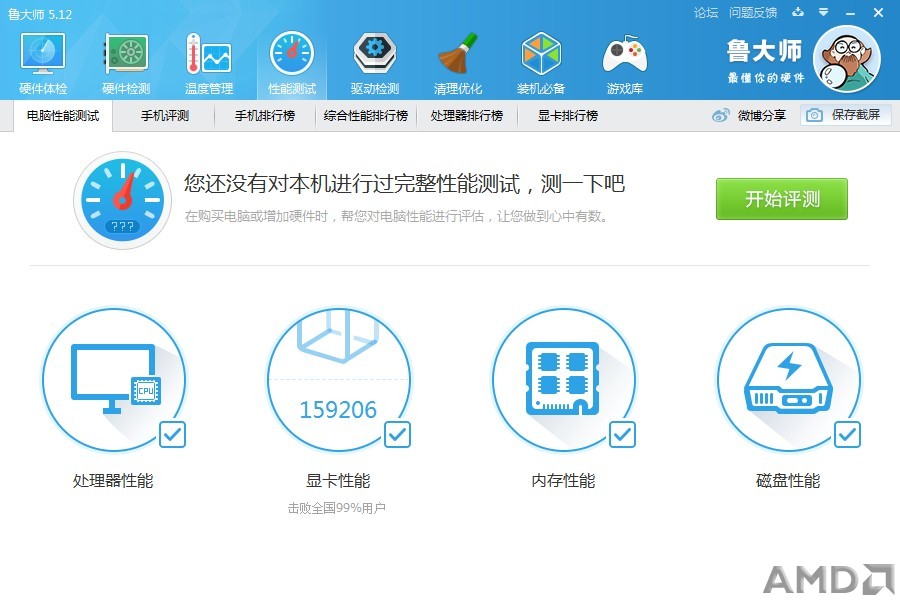This screenshot has width=900, height=600.
Task: Click the camera icon for 保存截屏
Action: coord(814,115)
